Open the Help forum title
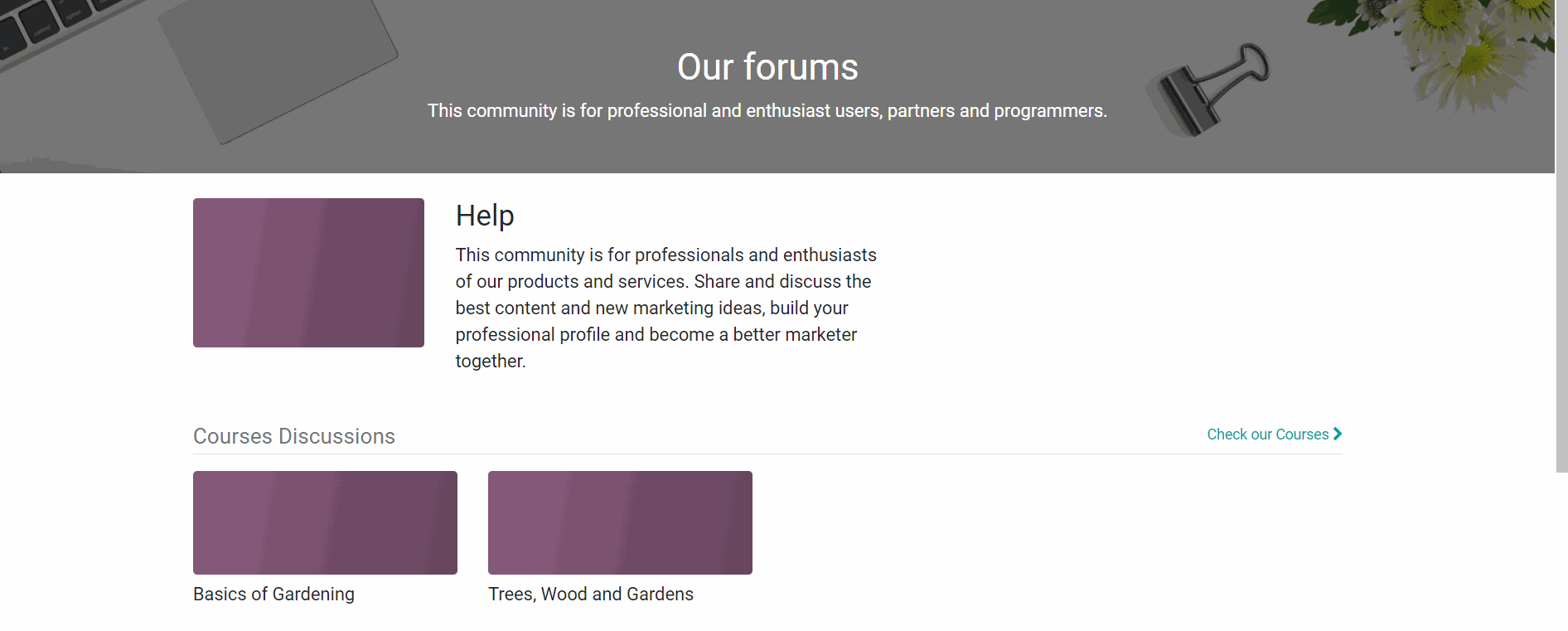Screen dimensions: 1568x631 [x=485, y=216]
